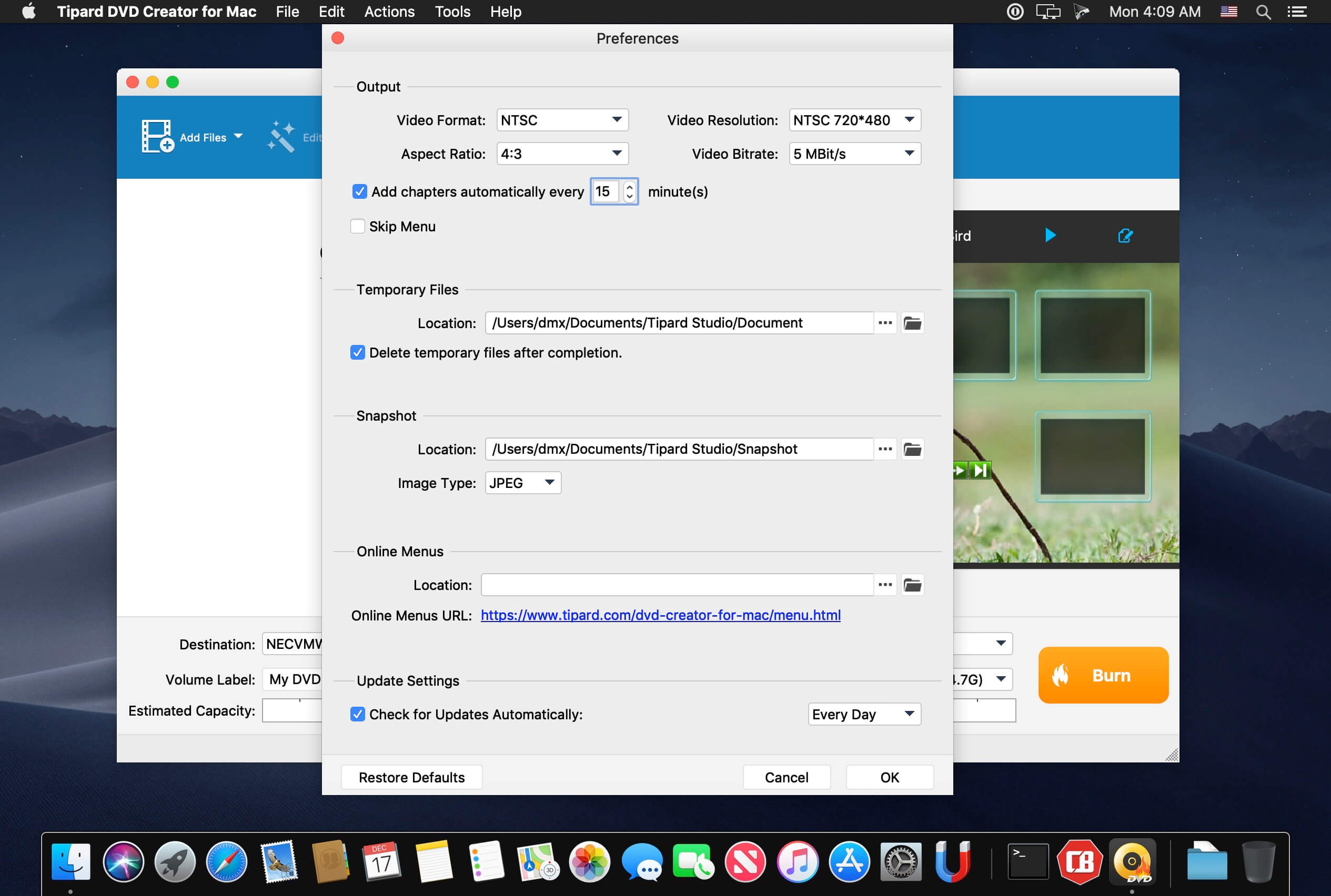
Task: Enable the Skip Menu checkbox
Action: click(x=358, y=227)
